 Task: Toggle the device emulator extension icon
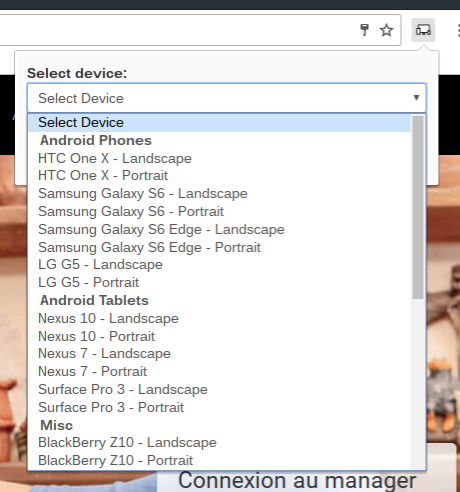pos(423,30)
